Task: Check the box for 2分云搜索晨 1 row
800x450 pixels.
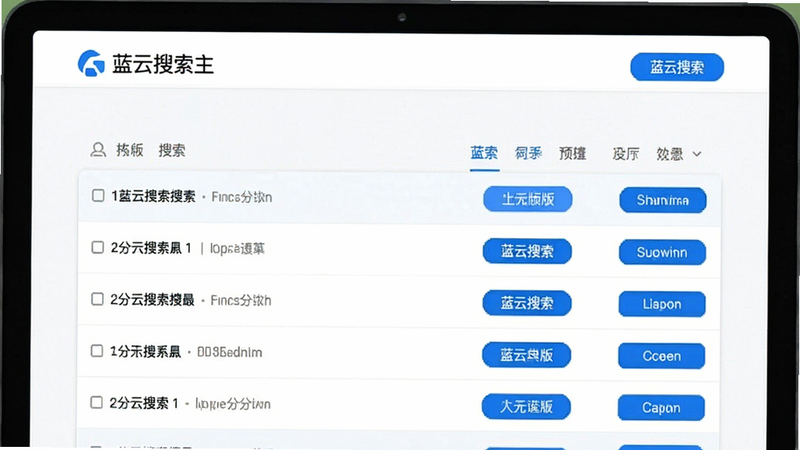Action: (97, 247)
